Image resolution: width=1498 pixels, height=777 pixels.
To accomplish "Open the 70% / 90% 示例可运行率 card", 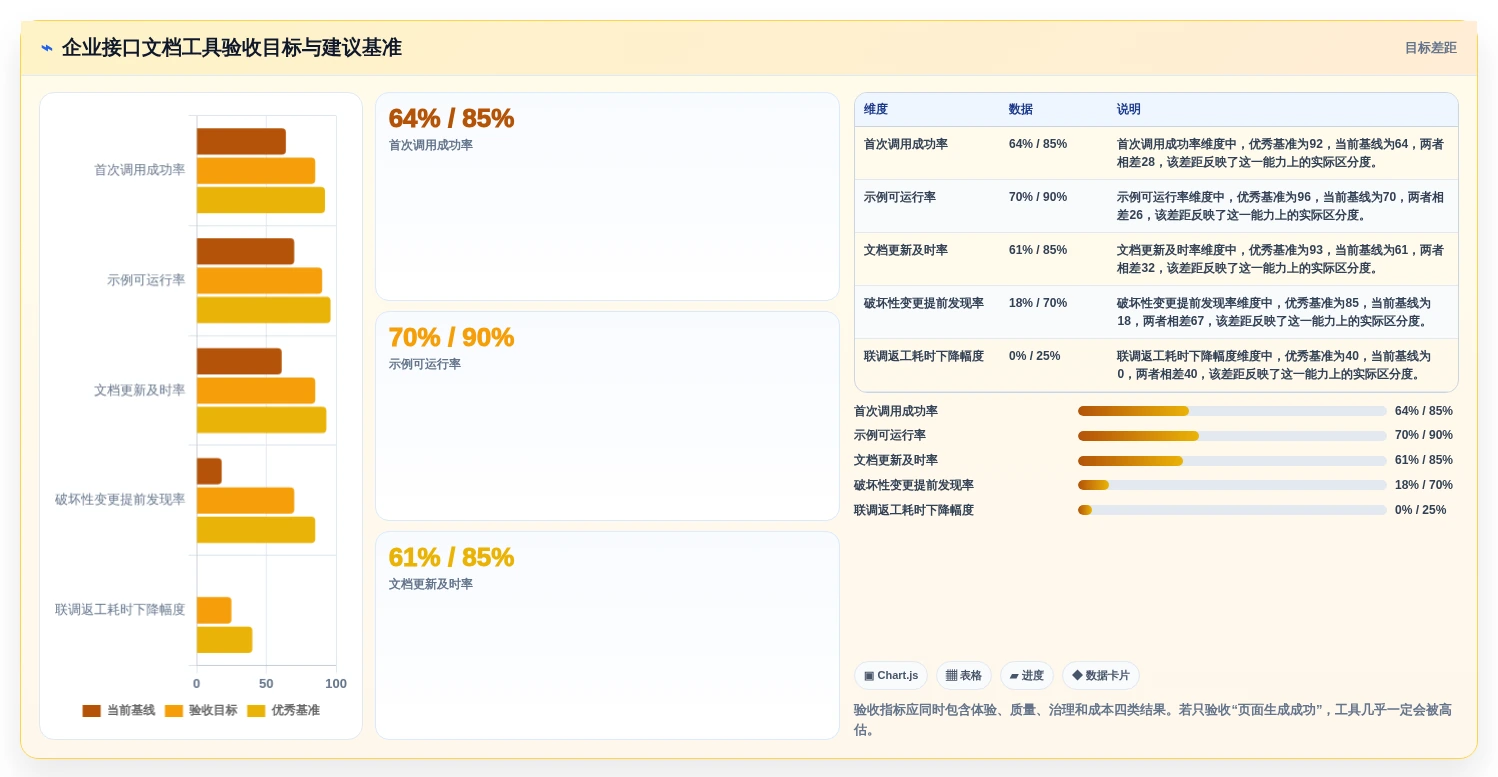I will [x=607, y=416].
